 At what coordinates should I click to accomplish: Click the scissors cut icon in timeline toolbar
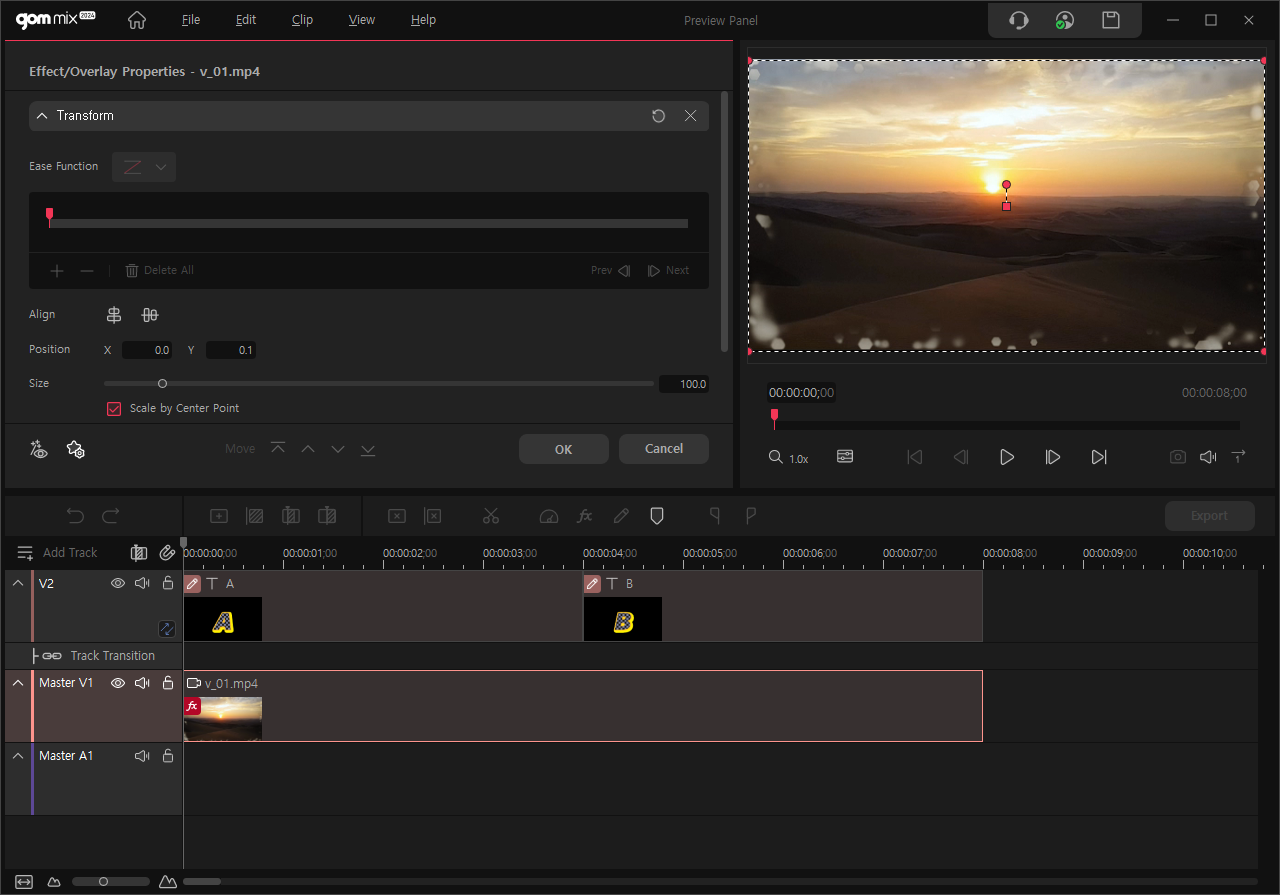pyautogui.click(x=490, y=516)
